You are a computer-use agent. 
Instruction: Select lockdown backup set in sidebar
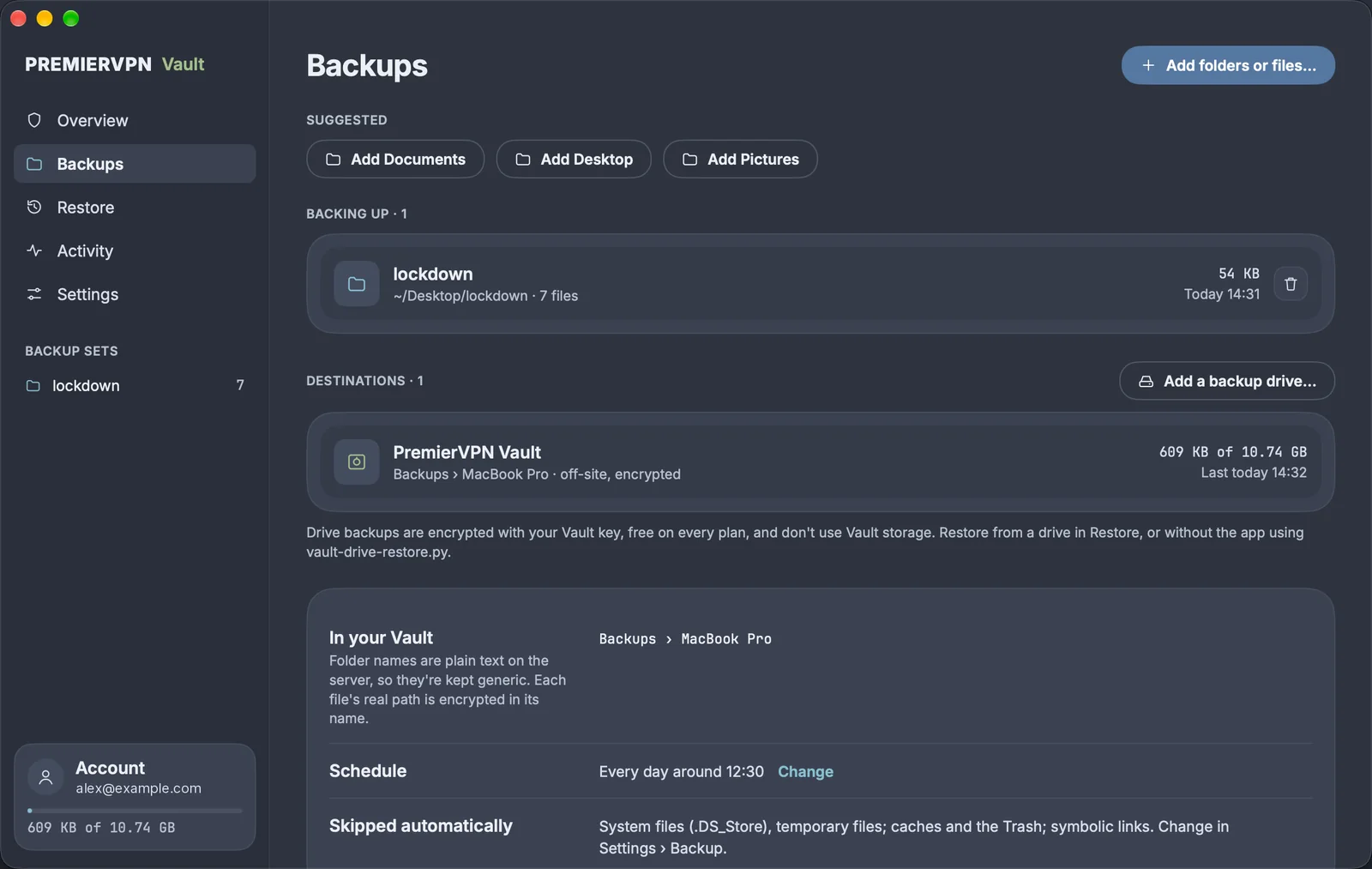[x=135, y=386]
